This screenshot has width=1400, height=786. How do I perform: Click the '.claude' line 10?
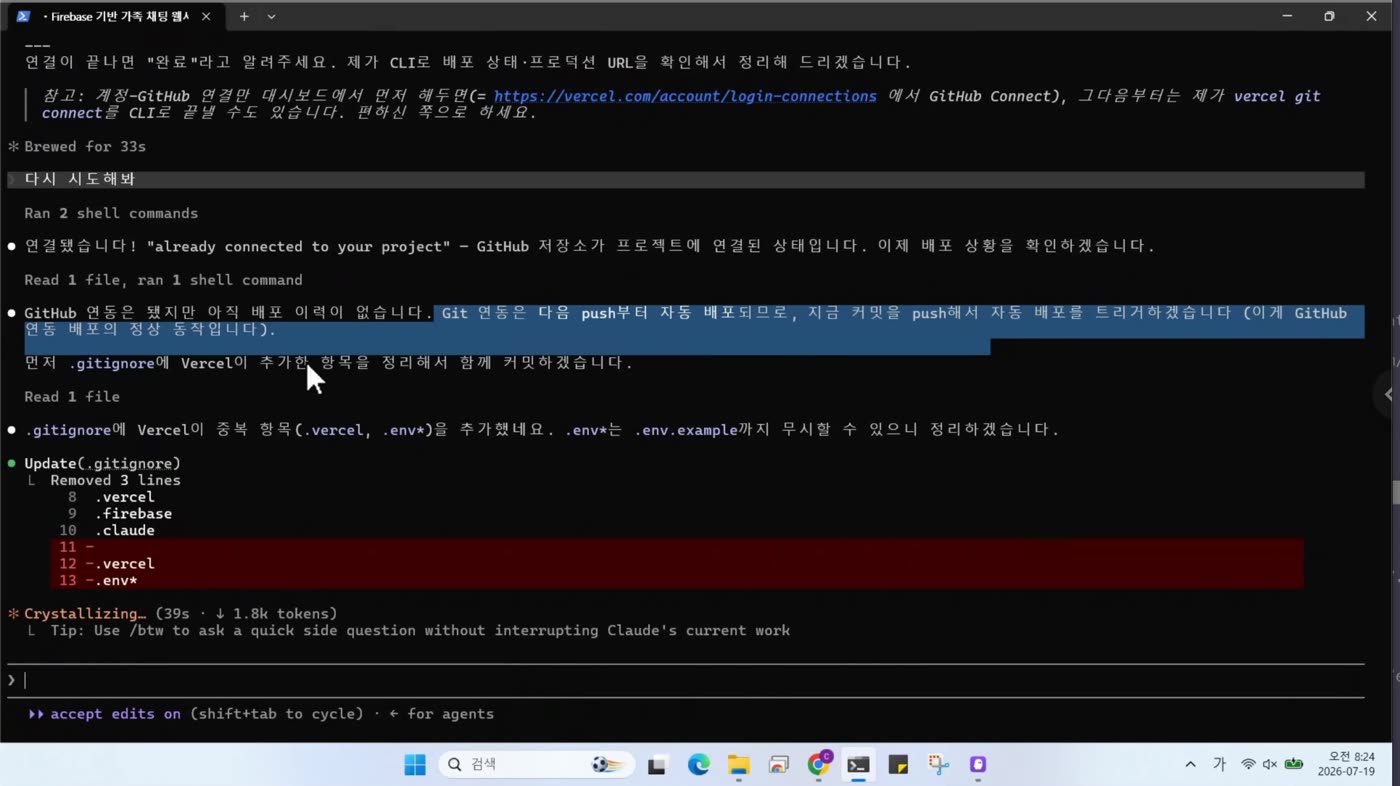tap(125, 530)
